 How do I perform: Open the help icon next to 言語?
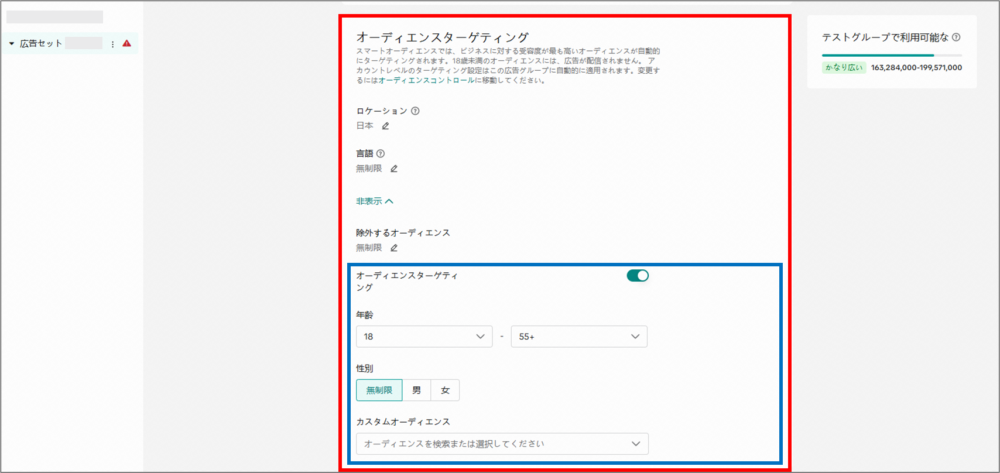tap(380, 153)
